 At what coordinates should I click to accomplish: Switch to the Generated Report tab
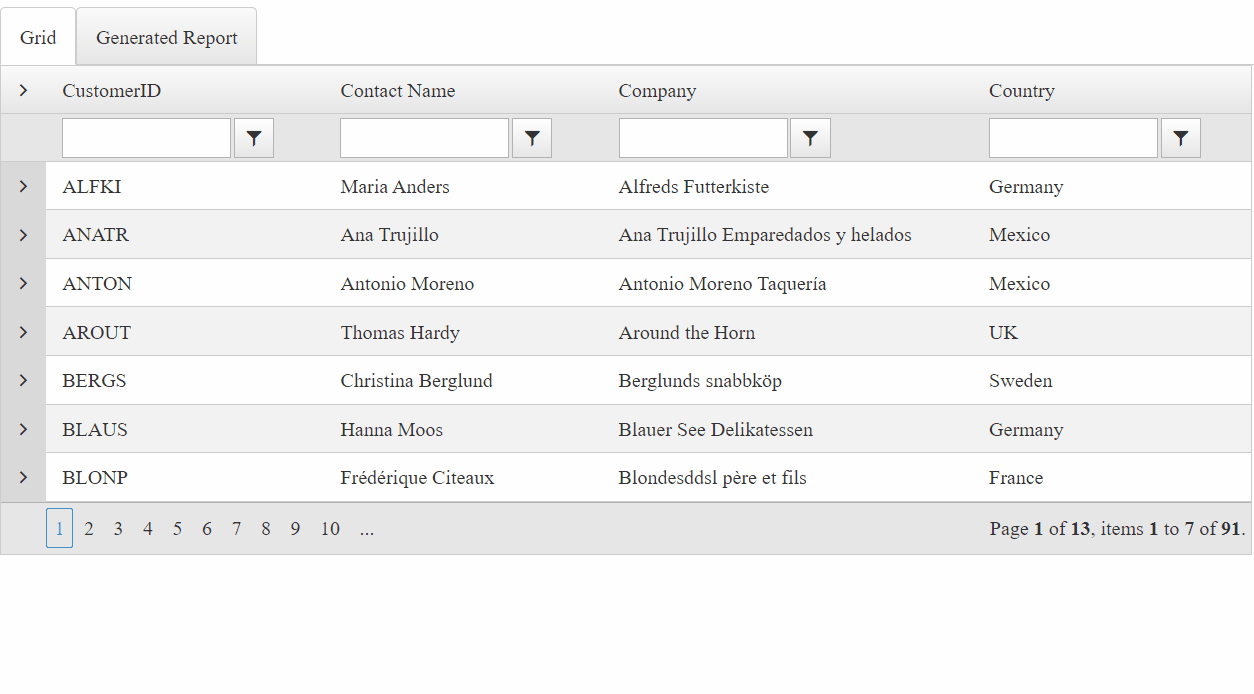tap(166, 36)
